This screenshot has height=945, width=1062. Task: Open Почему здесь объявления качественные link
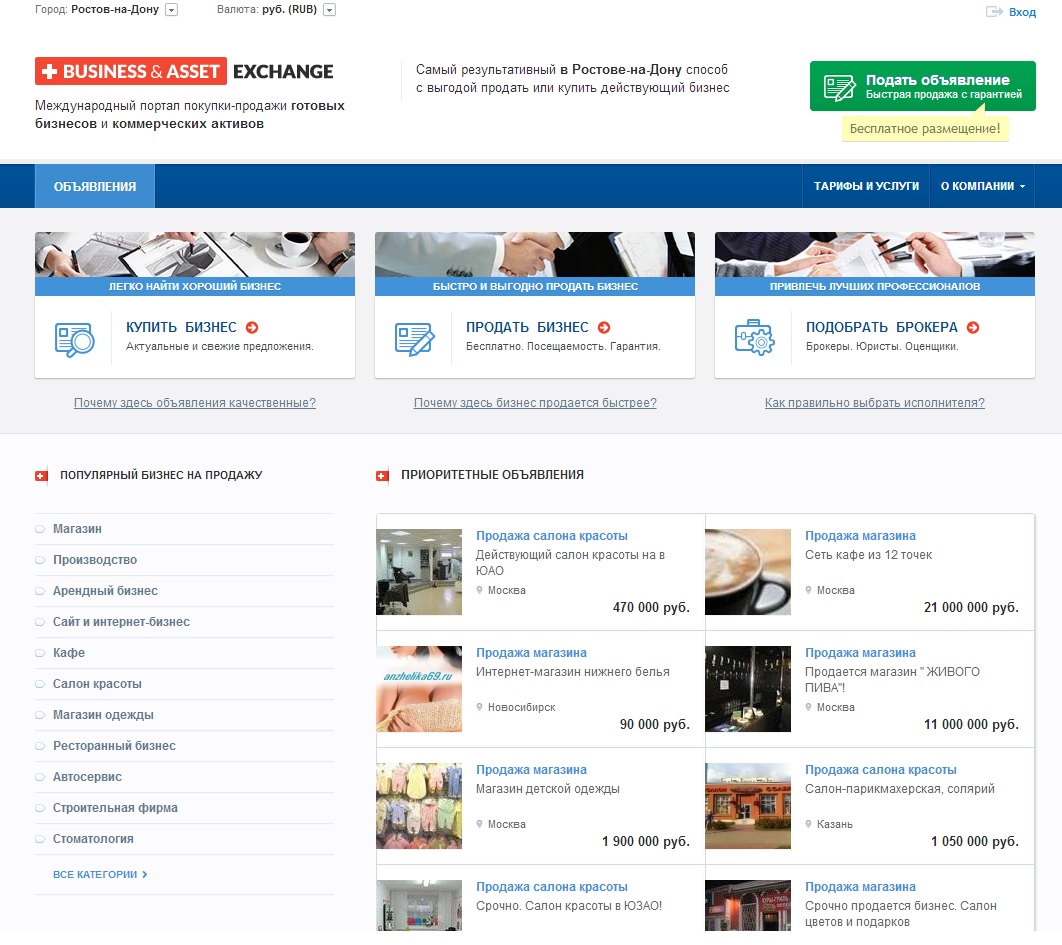click(195, 402)
